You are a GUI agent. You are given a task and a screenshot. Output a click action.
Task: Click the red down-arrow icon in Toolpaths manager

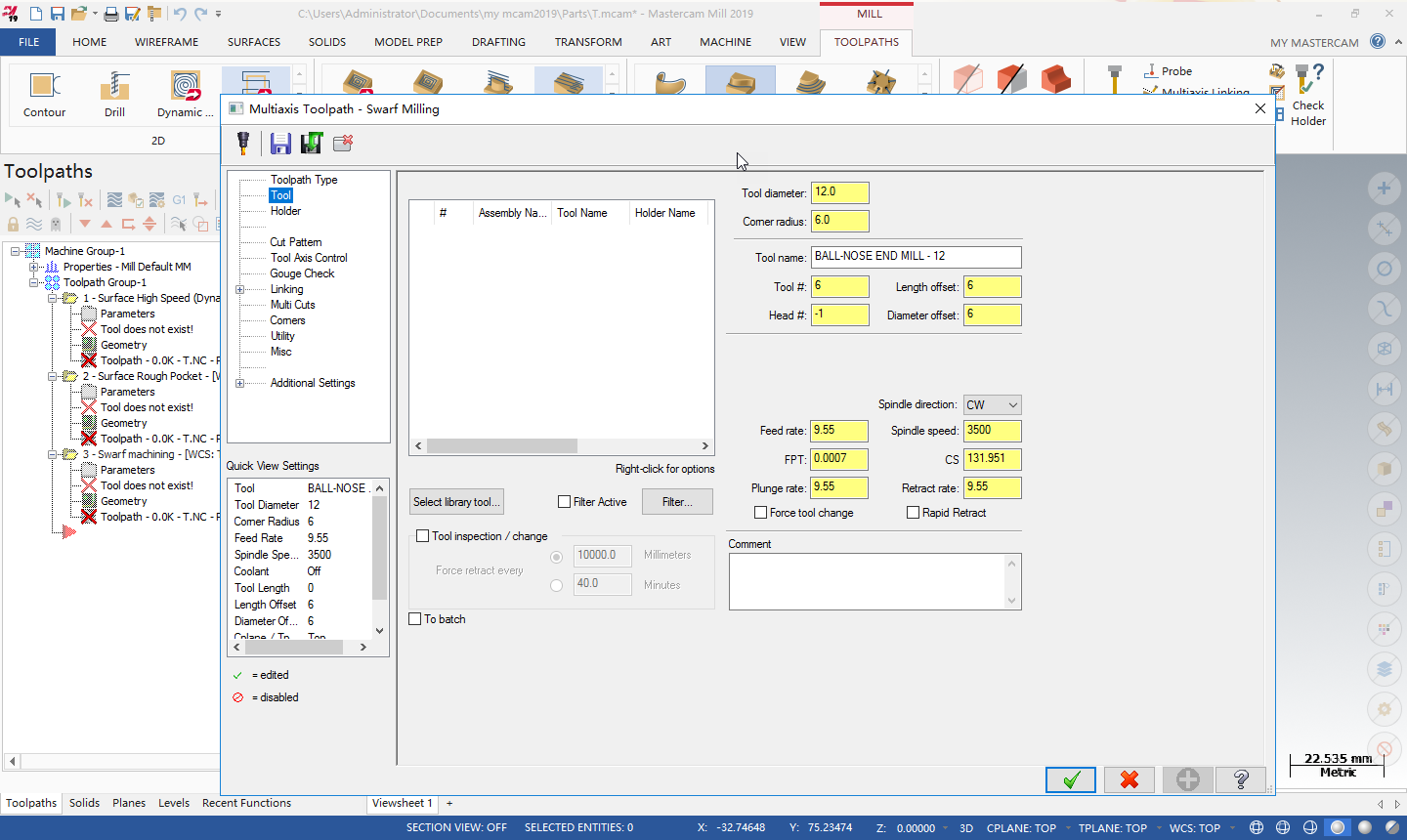(85, 224)
